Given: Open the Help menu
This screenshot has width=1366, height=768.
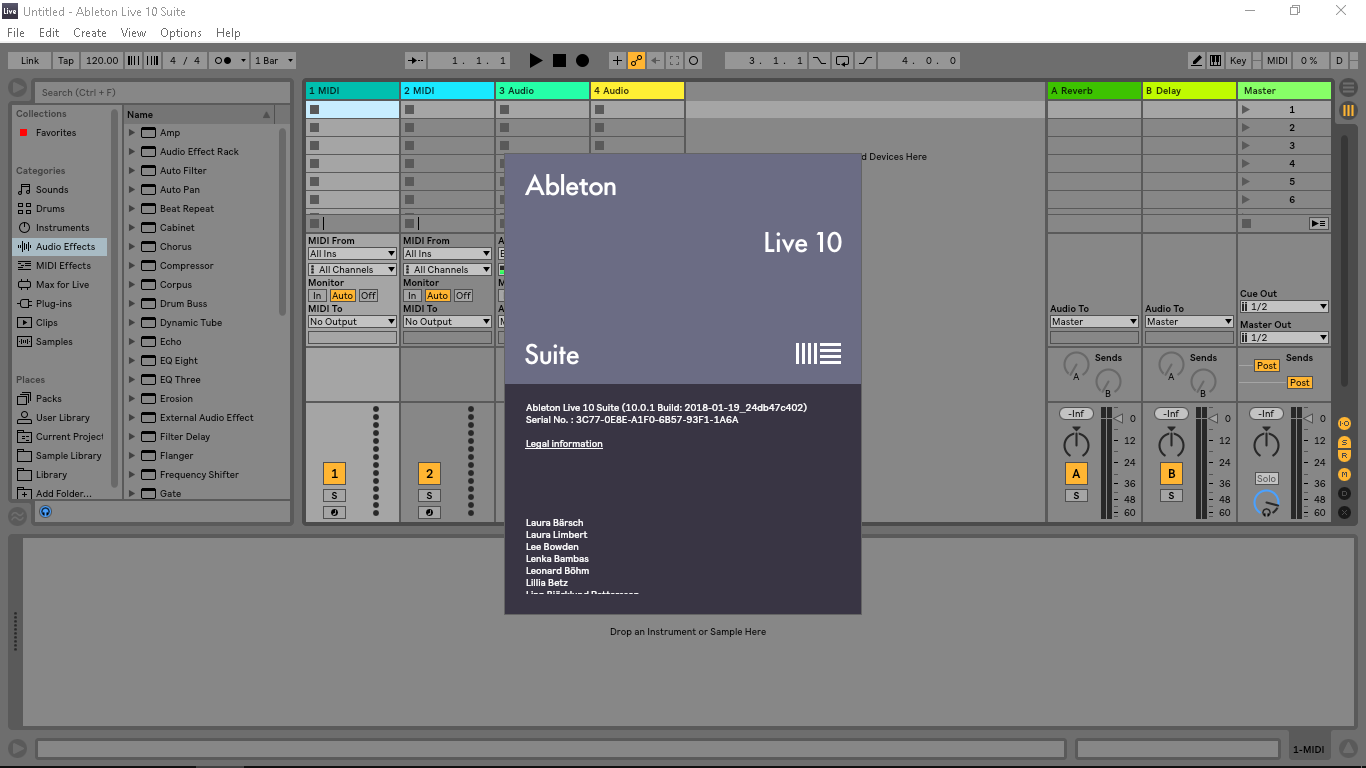Looking at the screenshot, I should [x=228, y=33].
